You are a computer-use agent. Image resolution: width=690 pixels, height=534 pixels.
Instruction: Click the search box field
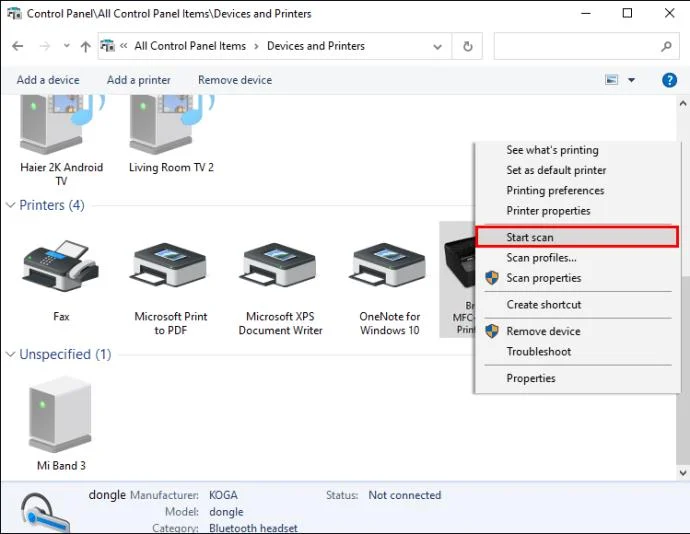[x=586, y=46]
